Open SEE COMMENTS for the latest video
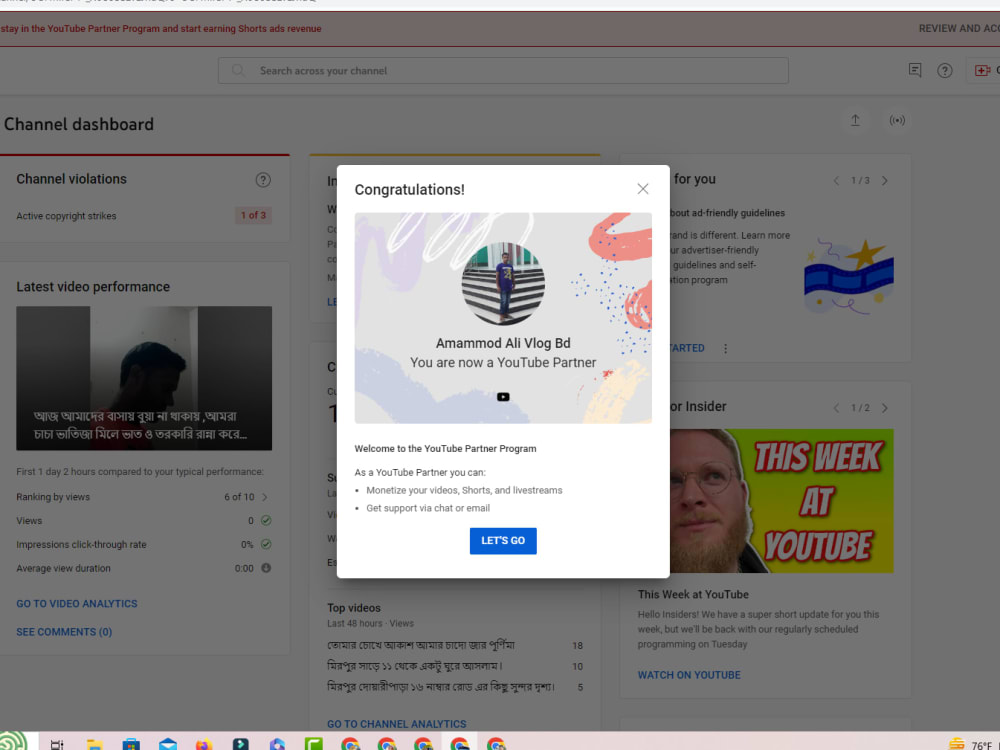The height and width of the screenshot is (750, 1000). [63, 631]
